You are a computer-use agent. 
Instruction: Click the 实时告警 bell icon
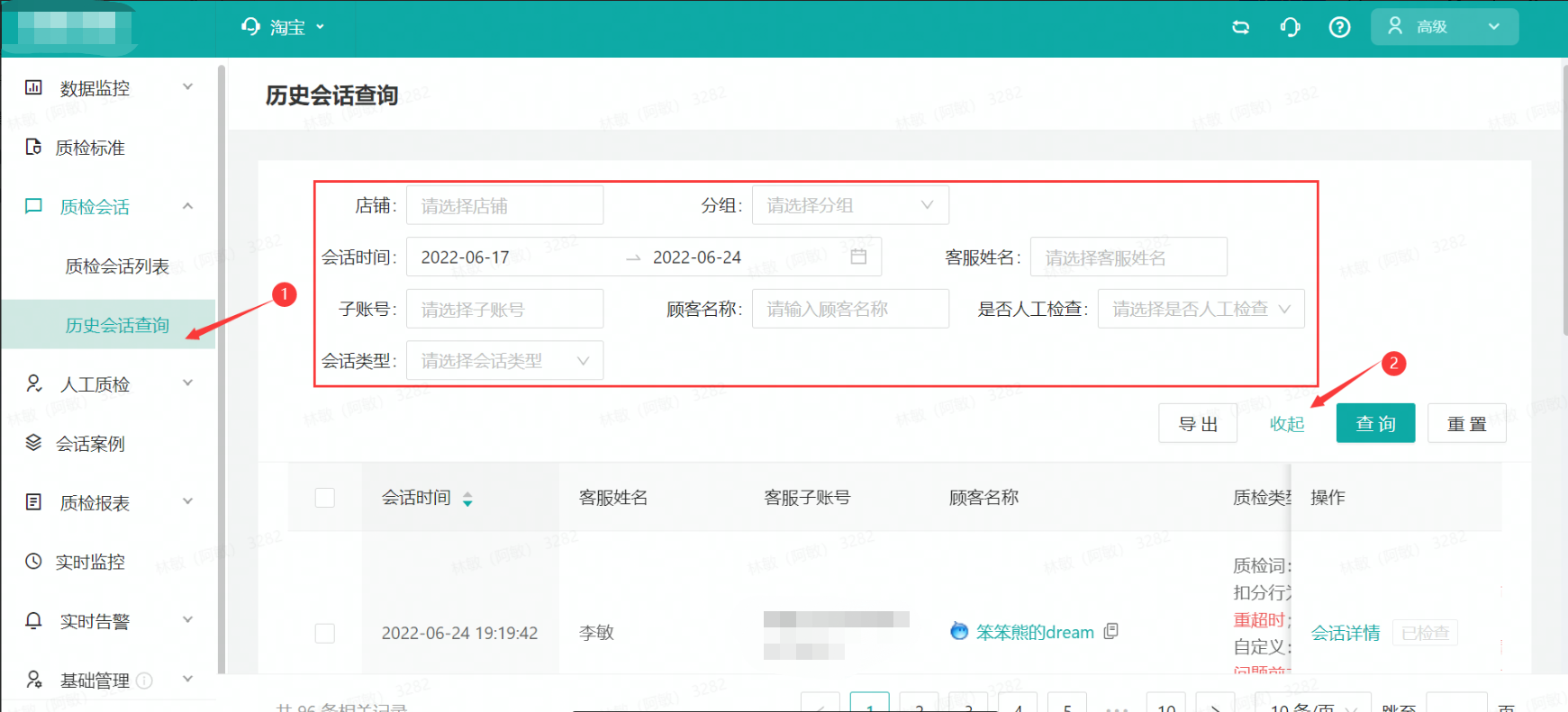(x=33, y=620)
